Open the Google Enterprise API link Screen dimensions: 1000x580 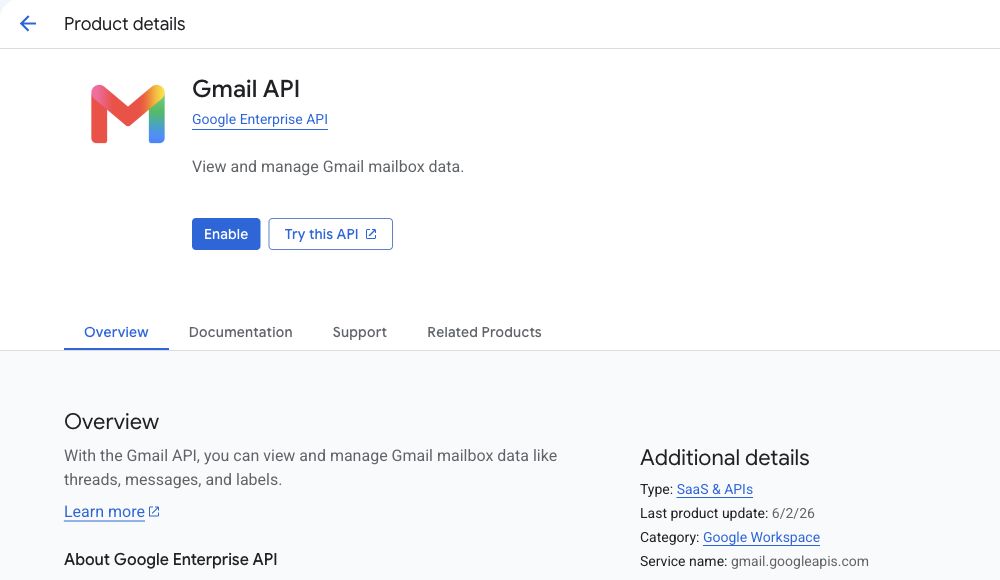click(260, 119)
